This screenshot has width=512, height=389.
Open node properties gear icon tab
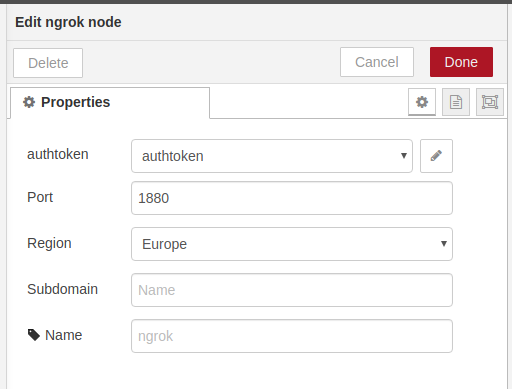pos(422,102)
